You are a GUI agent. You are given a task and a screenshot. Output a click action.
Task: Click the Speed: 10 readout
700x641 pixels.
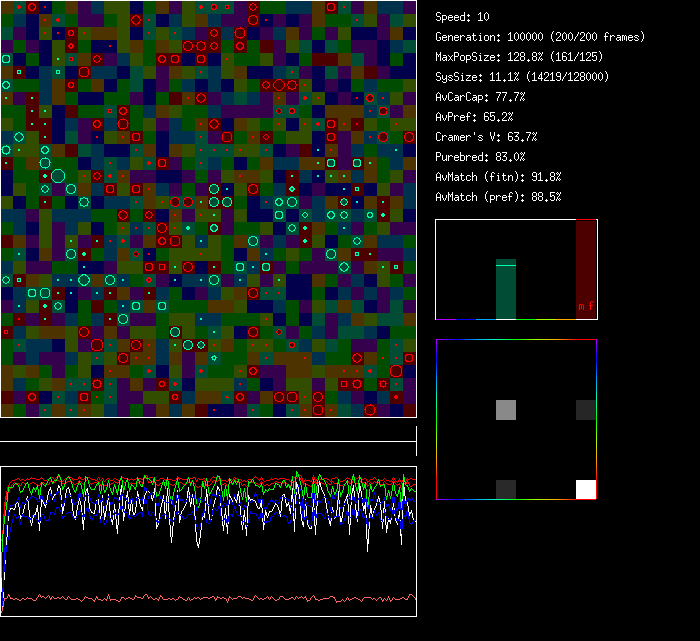[462, 17]
